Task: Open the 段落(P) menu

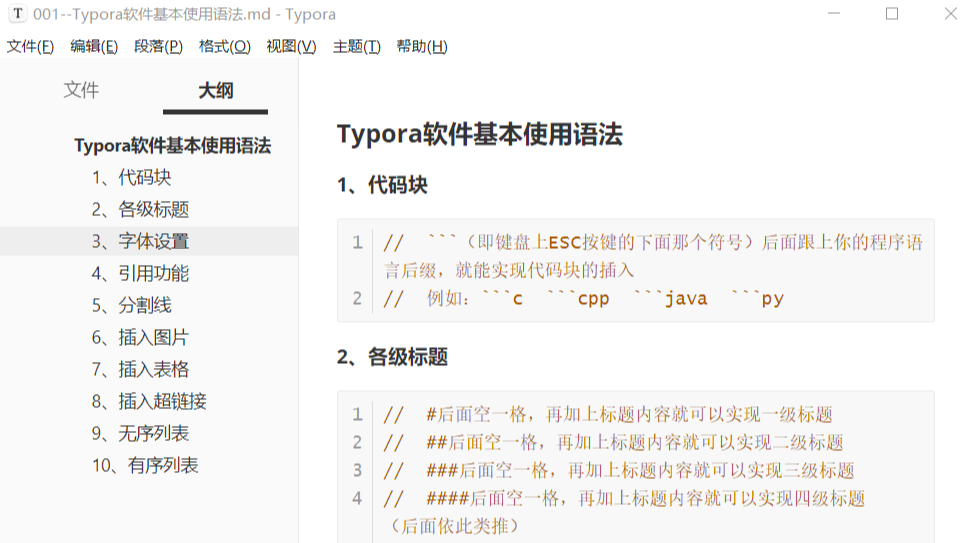Action: 158,47
